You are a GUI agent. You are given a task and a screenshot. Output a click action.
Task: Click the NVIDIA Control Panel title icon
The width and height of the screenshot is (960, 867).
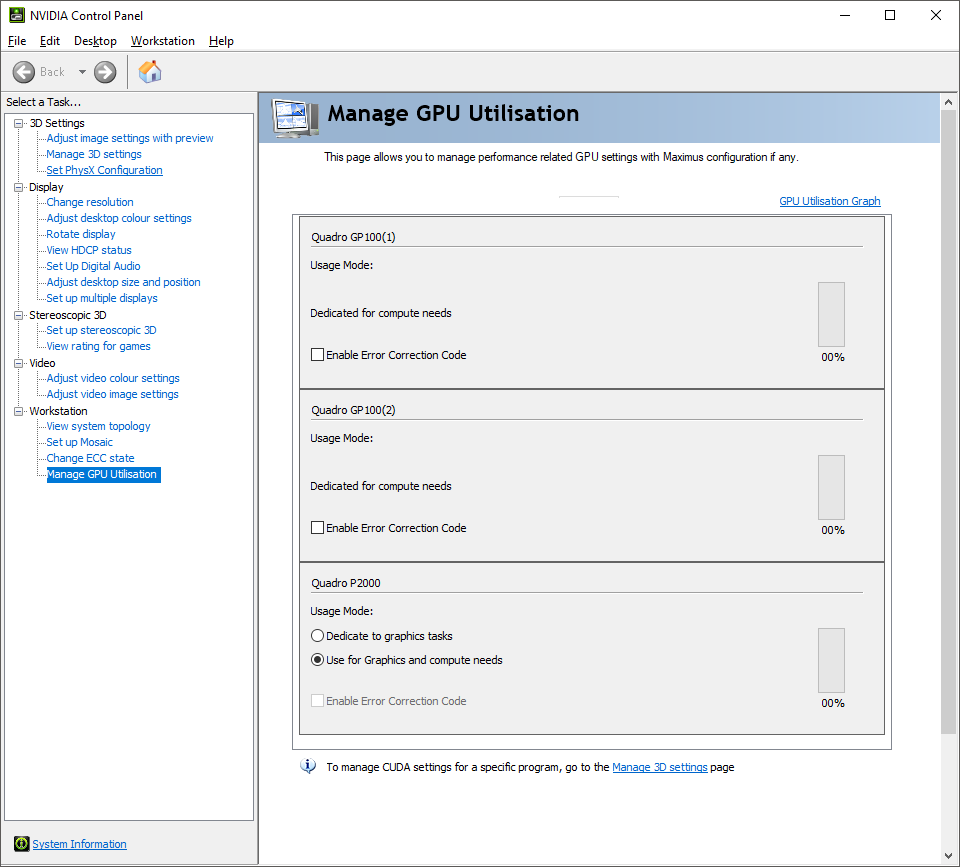(x=17, y=15)
